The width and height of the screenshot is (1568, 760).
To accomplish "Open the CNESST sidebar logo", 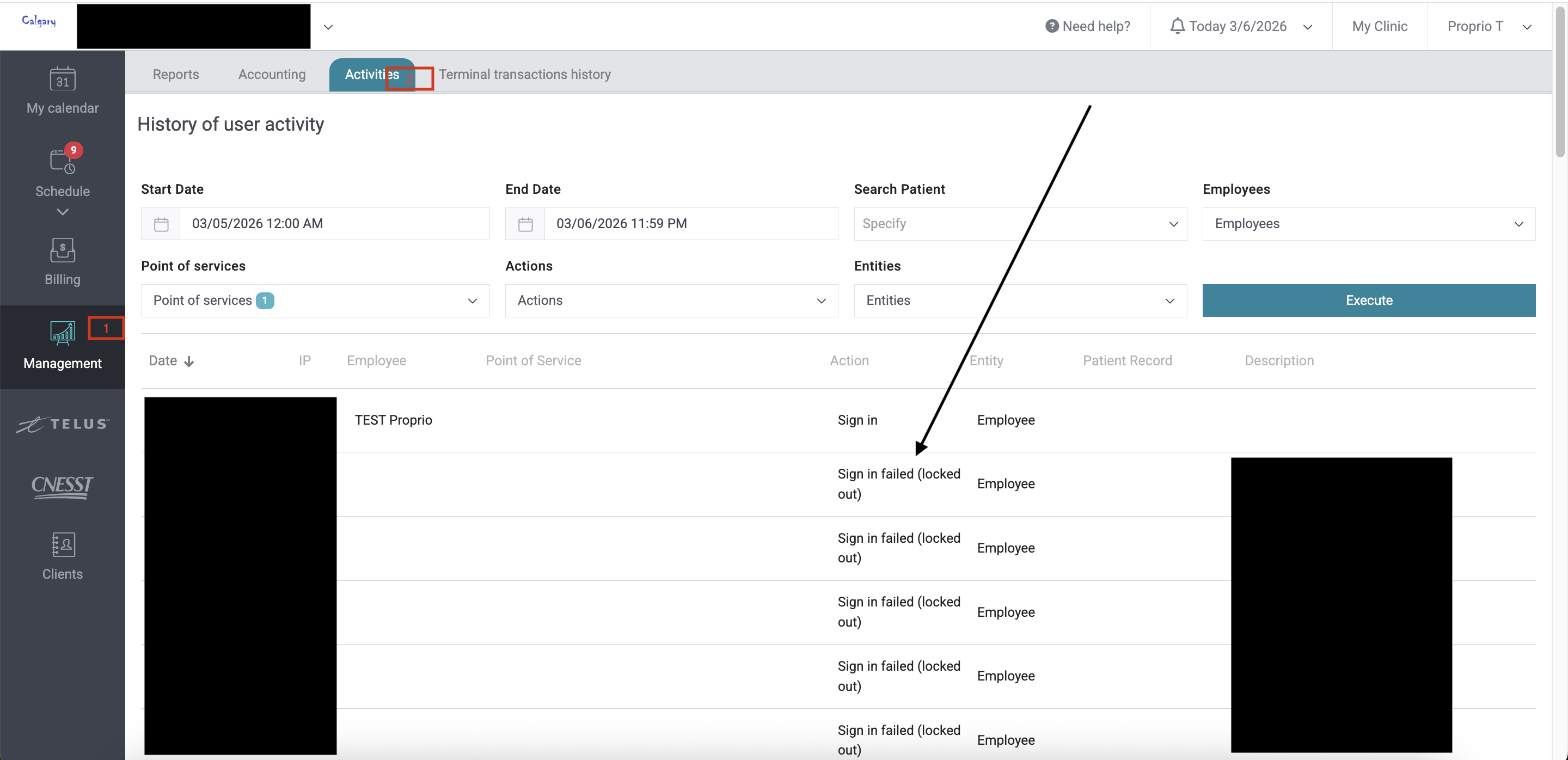I will coord(62,486).
